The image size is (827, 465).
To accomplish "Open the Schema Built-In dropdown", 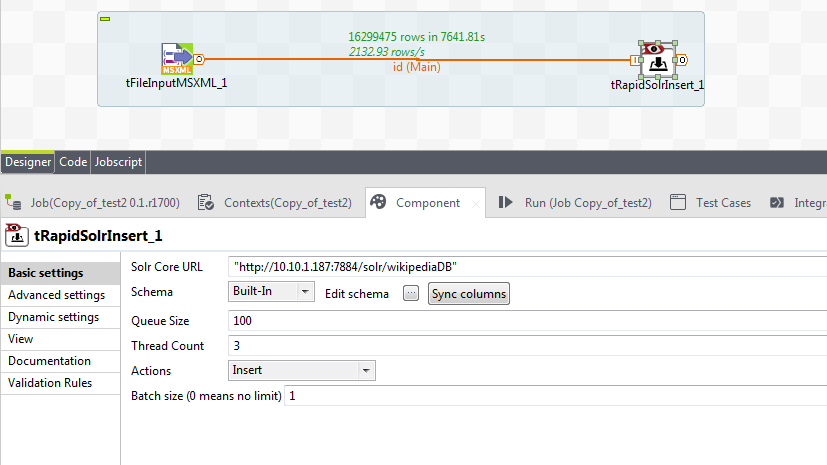I will tap(271, 292).
